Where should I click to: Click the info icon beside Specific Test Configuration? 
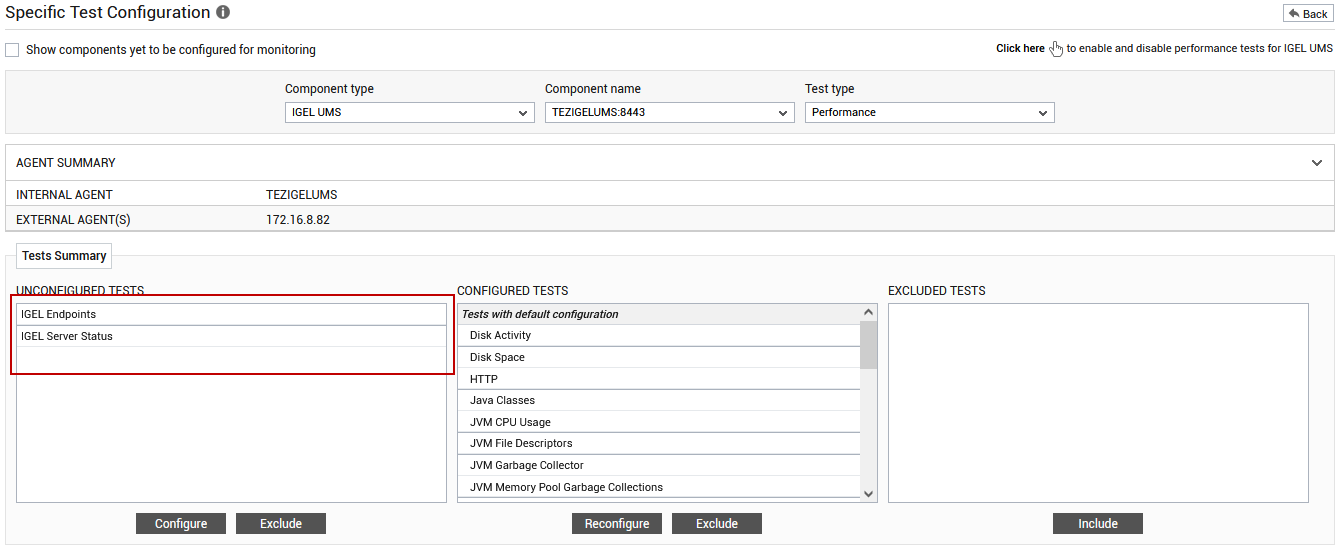223,13
